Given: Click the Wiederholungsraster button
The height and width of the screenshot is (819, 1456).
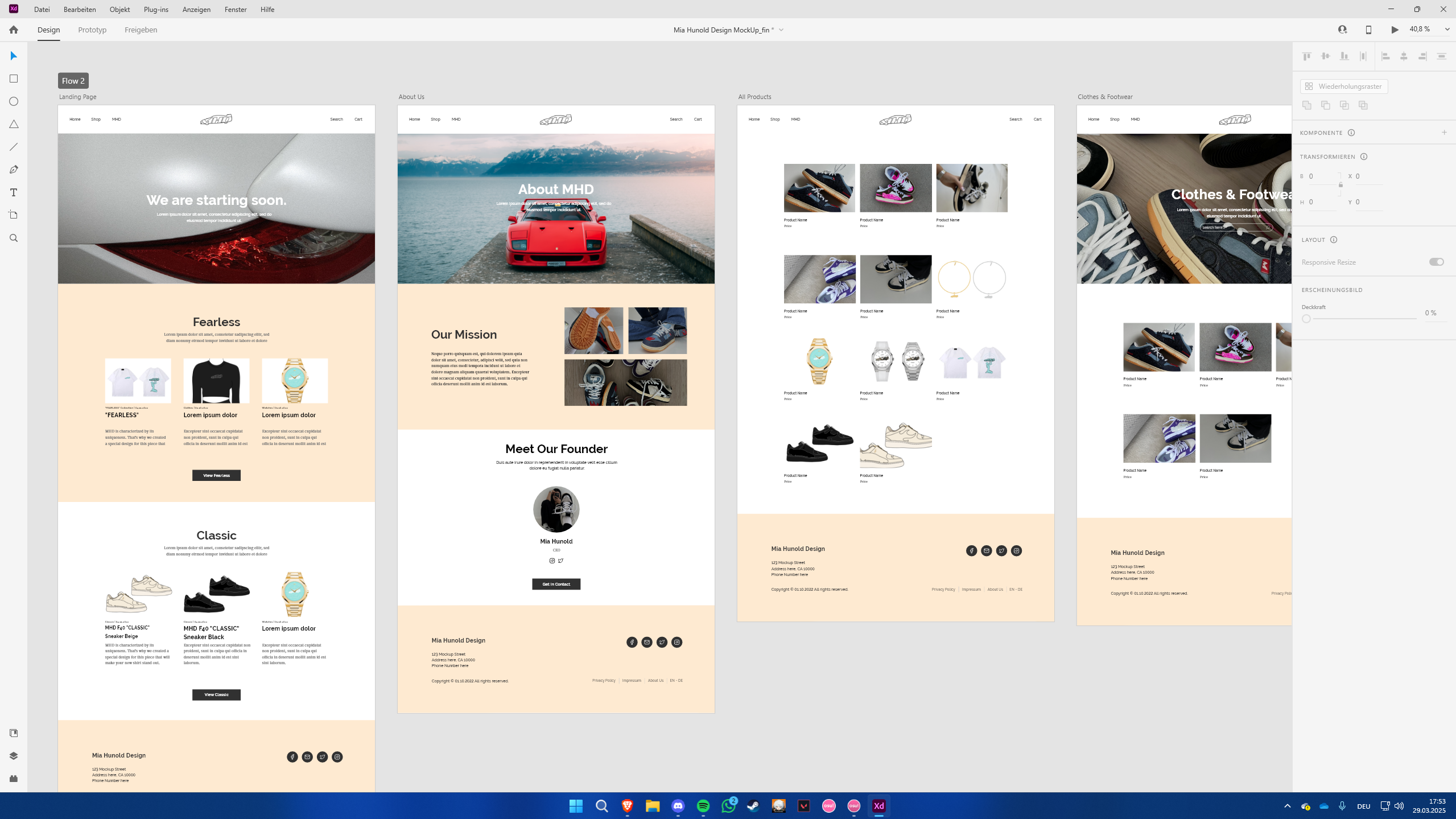Looking at the screenshot, I should (x=1344, y=86).
